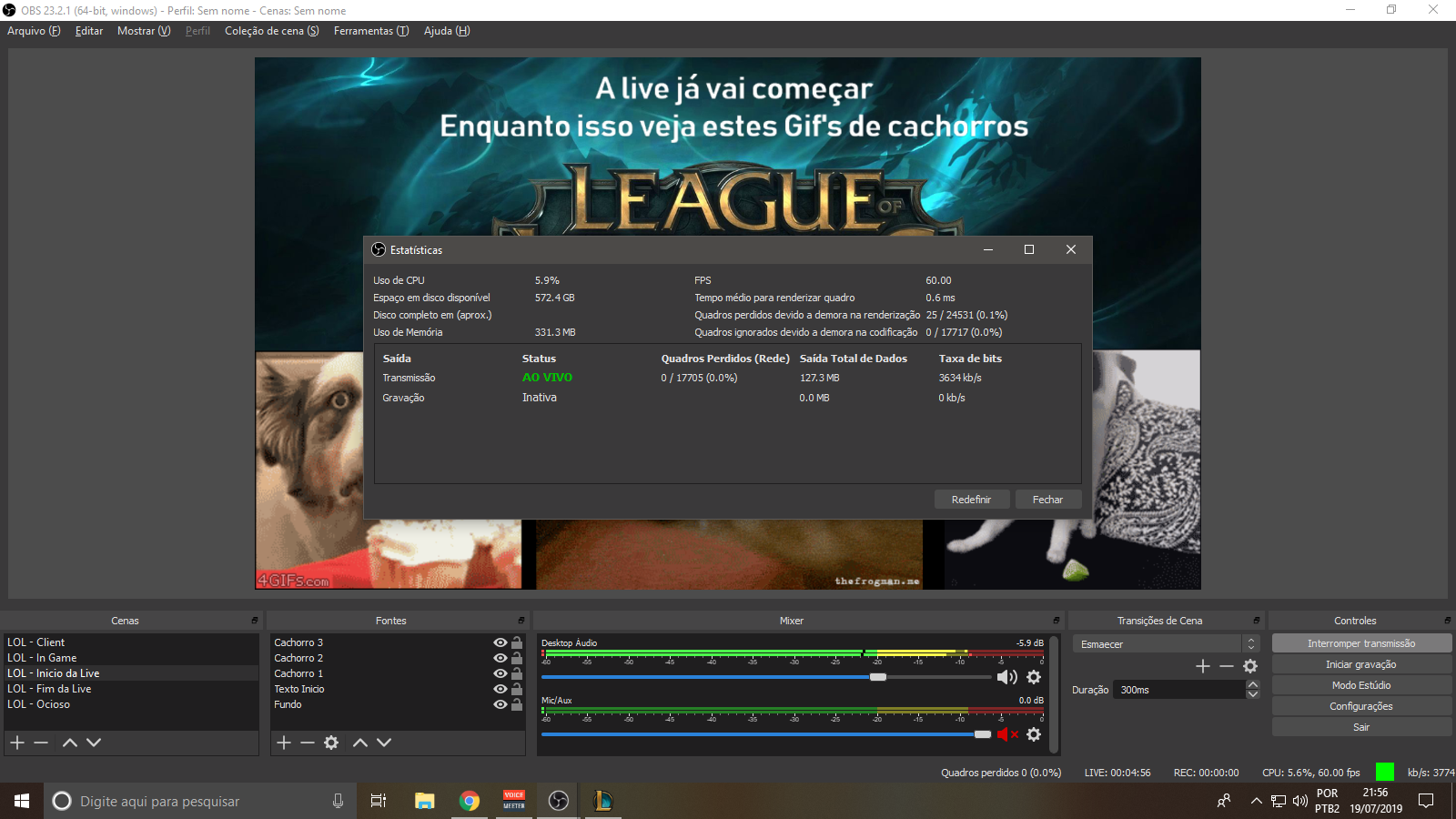Remove selected source in Fontes
1456x819 pixels.
coord(308,743)
